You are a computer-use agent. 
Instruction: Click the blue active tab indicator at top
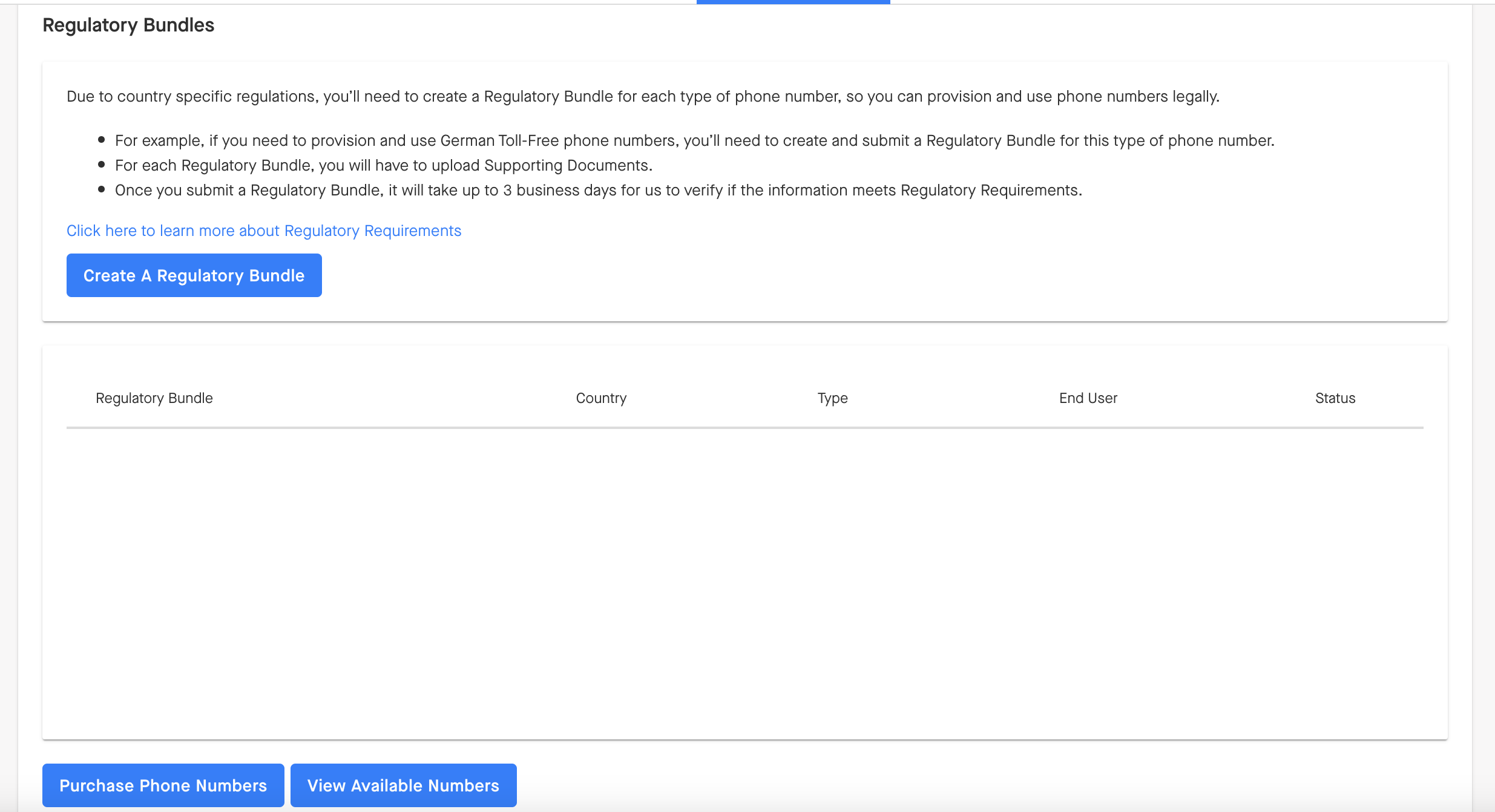(x=793, y=2)
